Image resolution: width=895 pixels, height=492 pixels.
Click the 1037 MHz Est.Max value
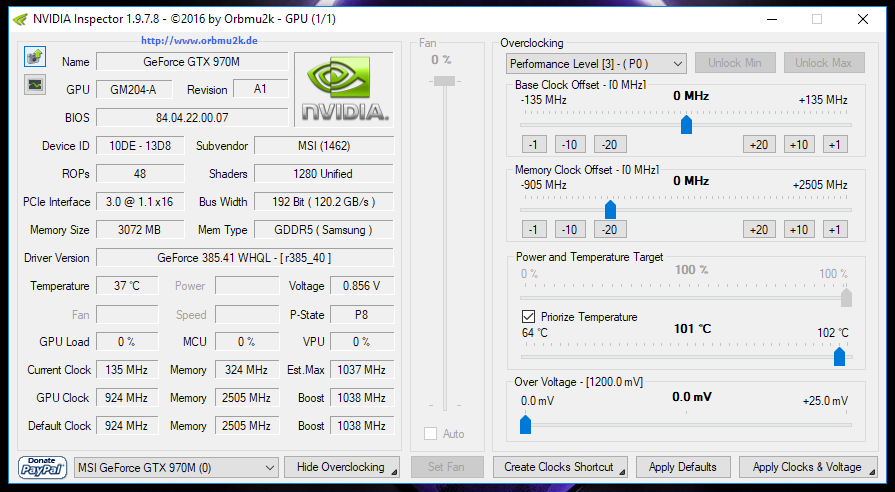362,369
